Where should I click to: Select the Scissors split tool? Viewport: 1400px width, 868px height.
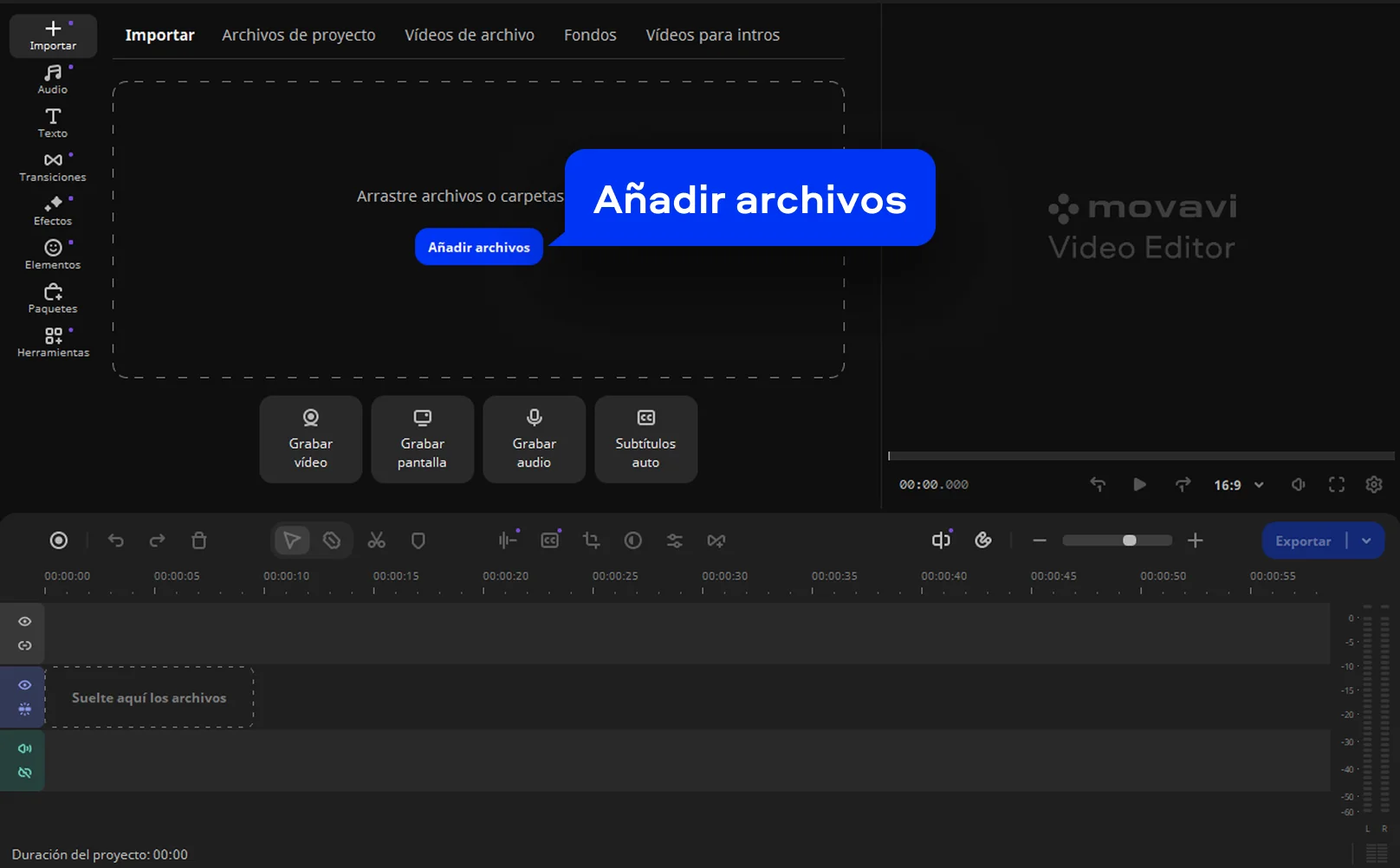tap(377, 540)
